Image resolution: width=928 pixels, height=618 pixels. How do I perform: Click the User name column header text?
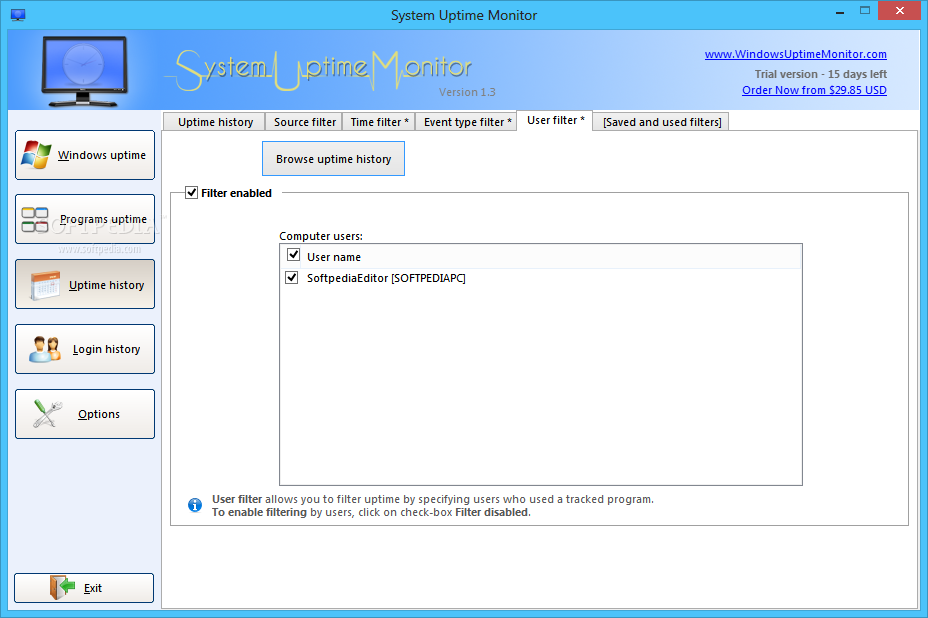click(334, 257)
